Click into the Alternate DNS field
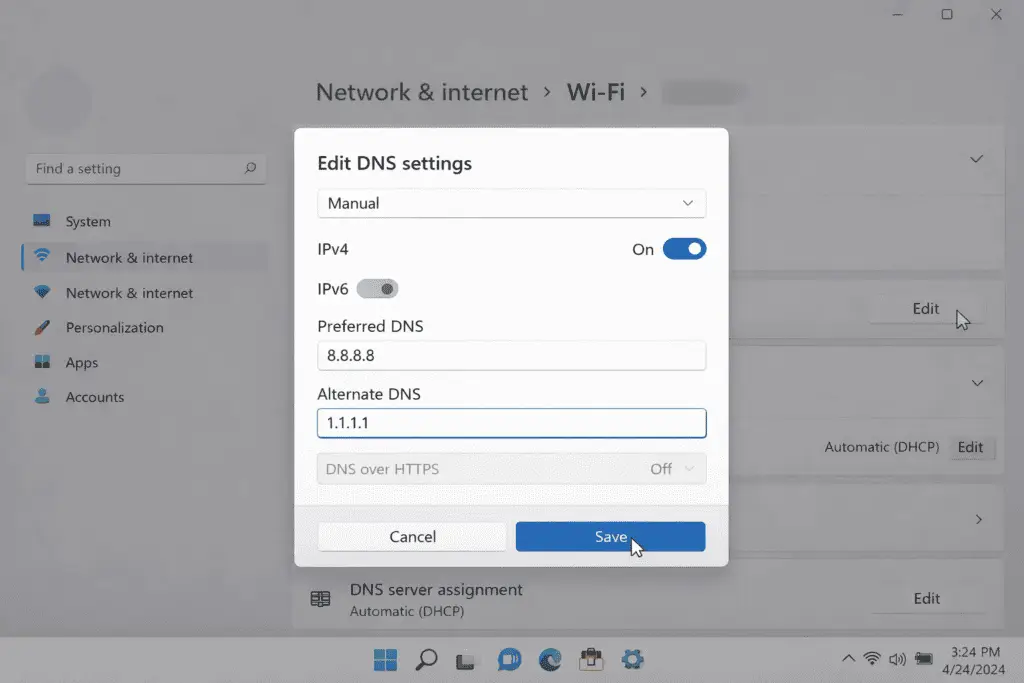Screen dimensions: 1024x683 tap(511, 423)
